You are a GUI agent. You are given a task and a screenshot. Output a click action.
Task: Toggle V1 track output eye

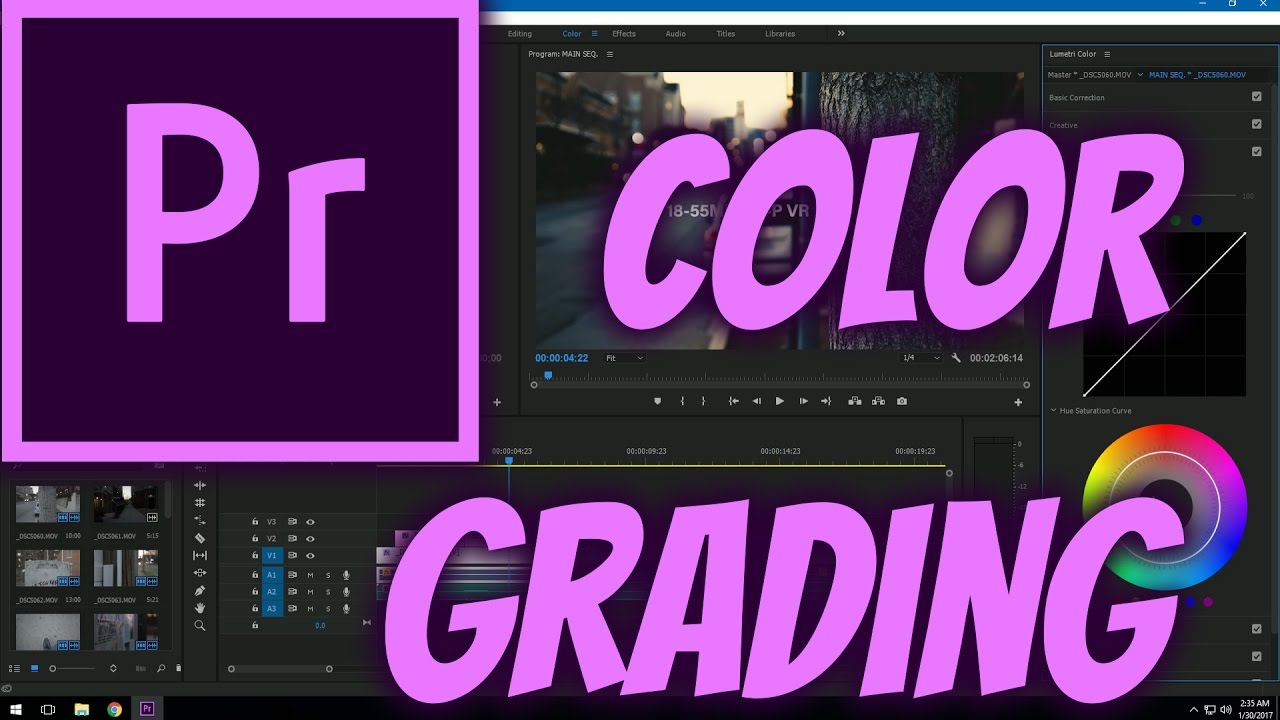click(x=310, y=556)
